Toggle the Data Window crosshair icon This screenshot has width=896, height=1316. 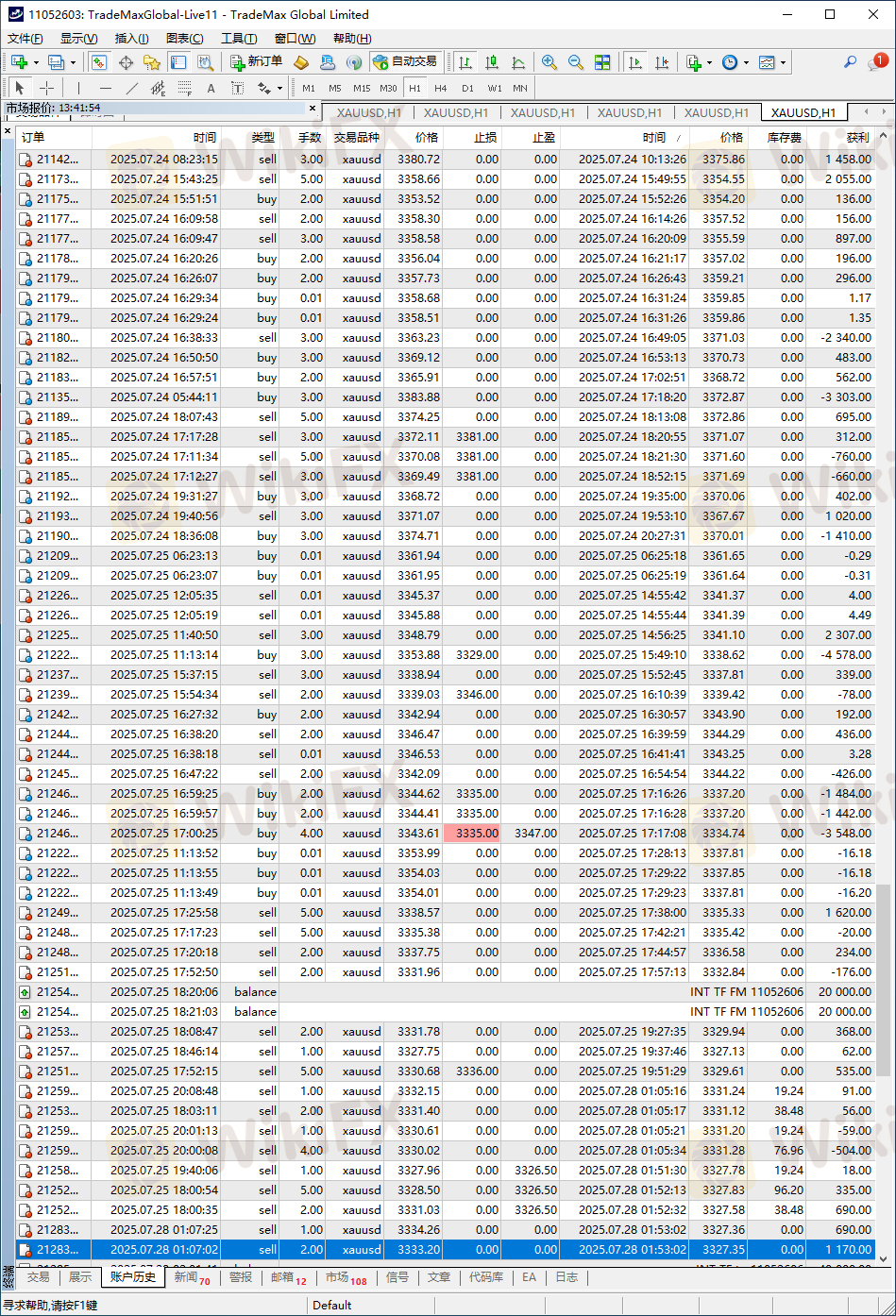click(126, 62)
